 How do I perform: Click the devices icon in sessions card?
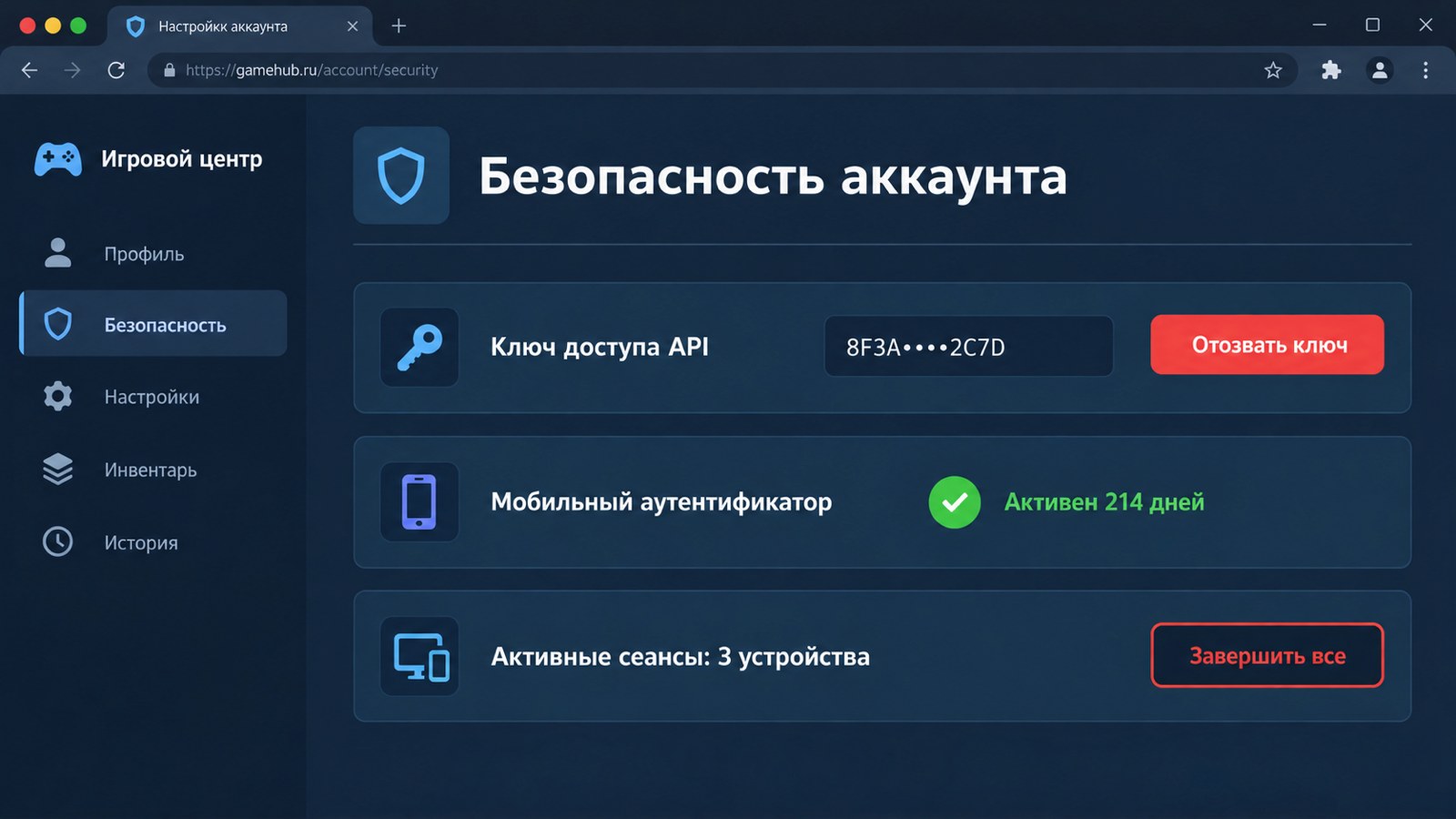click(x=420, y=656)
